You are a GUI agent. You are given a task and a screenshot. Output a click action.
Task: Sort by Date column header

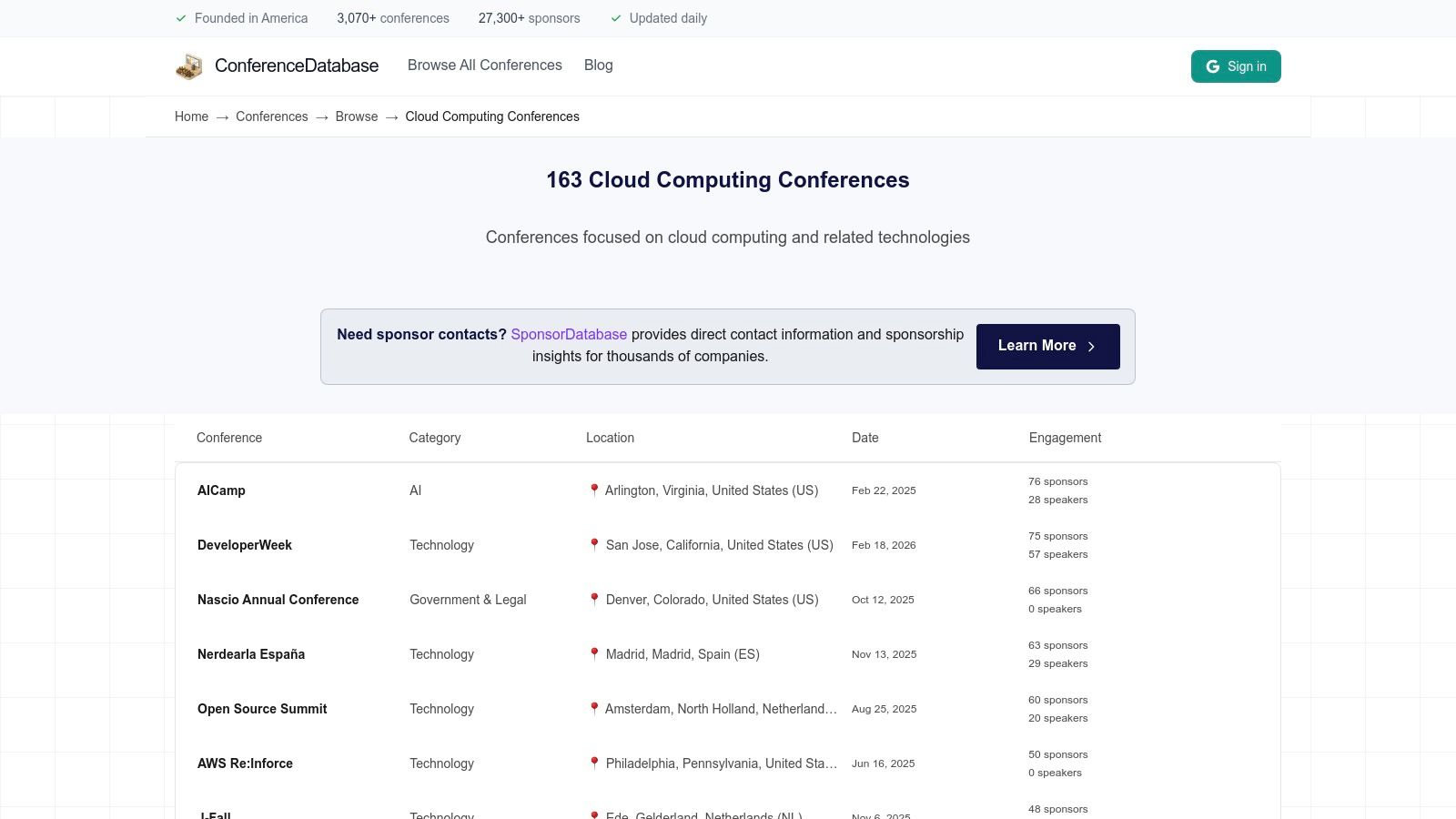[865, 438]
